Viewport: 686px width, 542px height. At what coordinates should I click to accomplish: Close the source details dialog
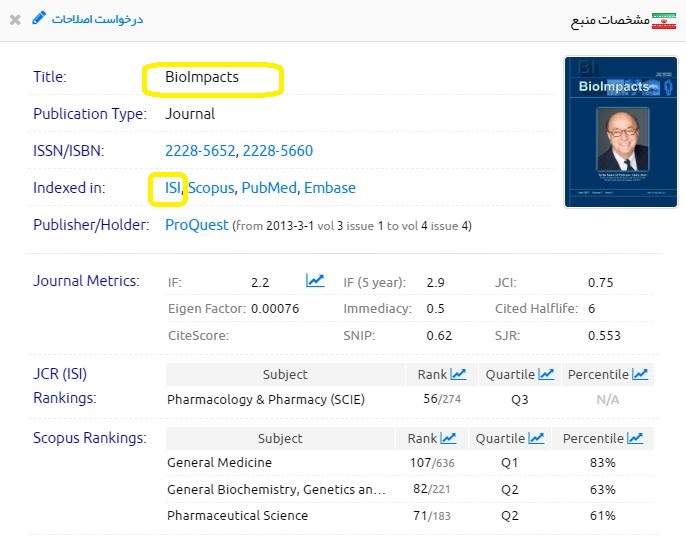(15, 19)
